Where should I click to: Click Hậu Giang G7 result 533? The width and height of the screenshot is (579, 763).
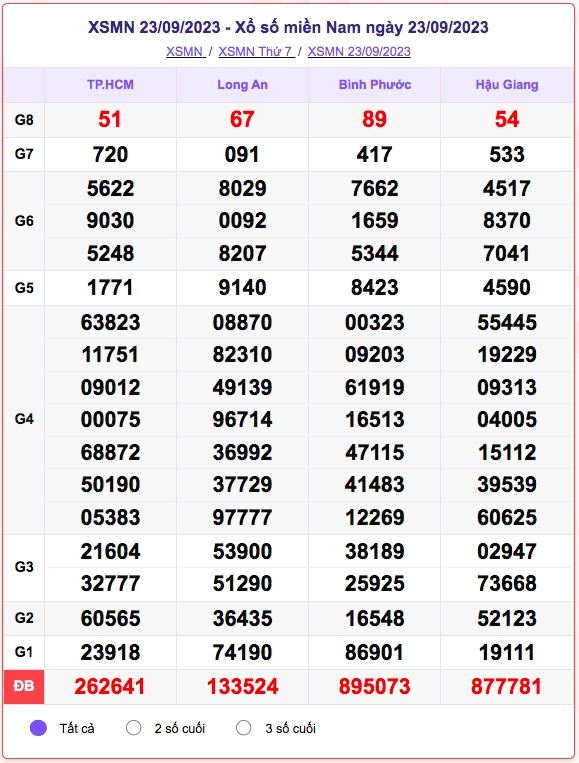click(x=507, y=155)
